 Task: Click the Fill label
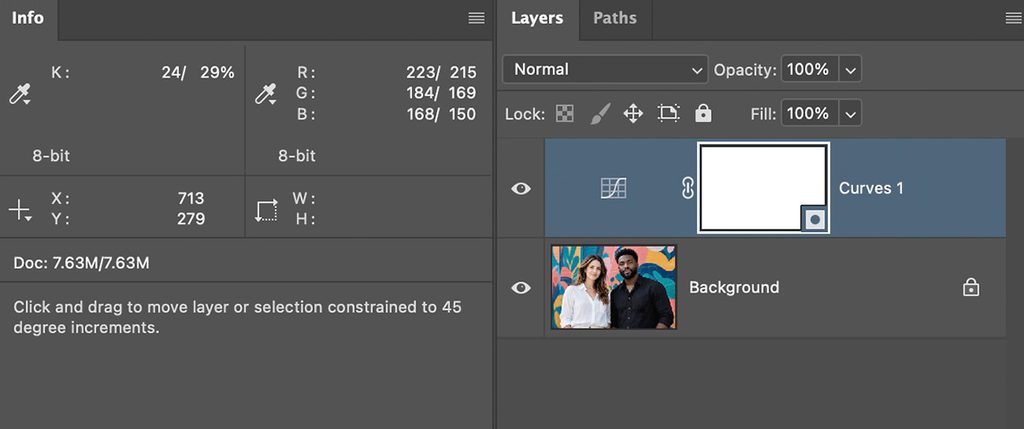pyautogui.click(x=763, y=114)
